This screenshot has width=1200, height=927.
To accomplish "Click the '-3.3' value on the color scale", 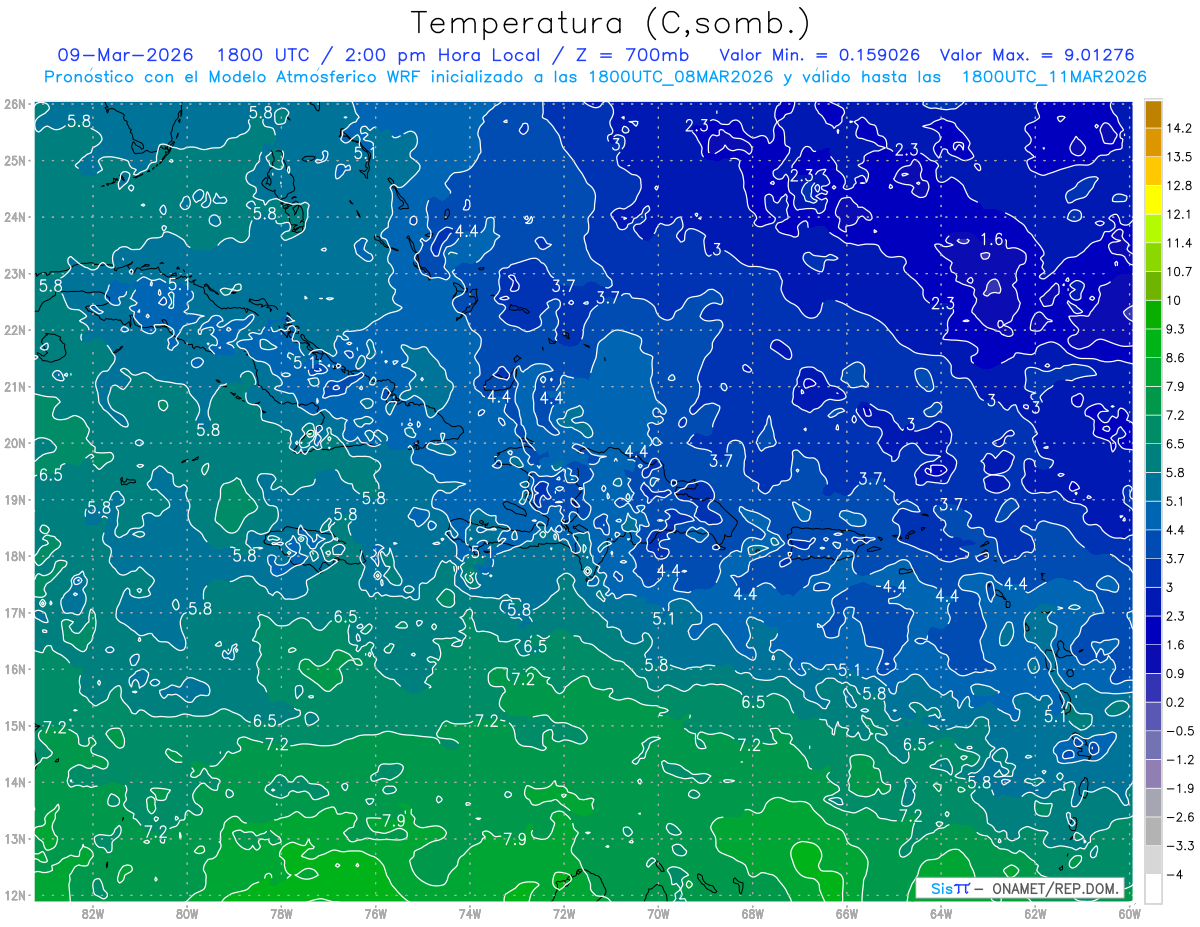I will [1179, 845].
